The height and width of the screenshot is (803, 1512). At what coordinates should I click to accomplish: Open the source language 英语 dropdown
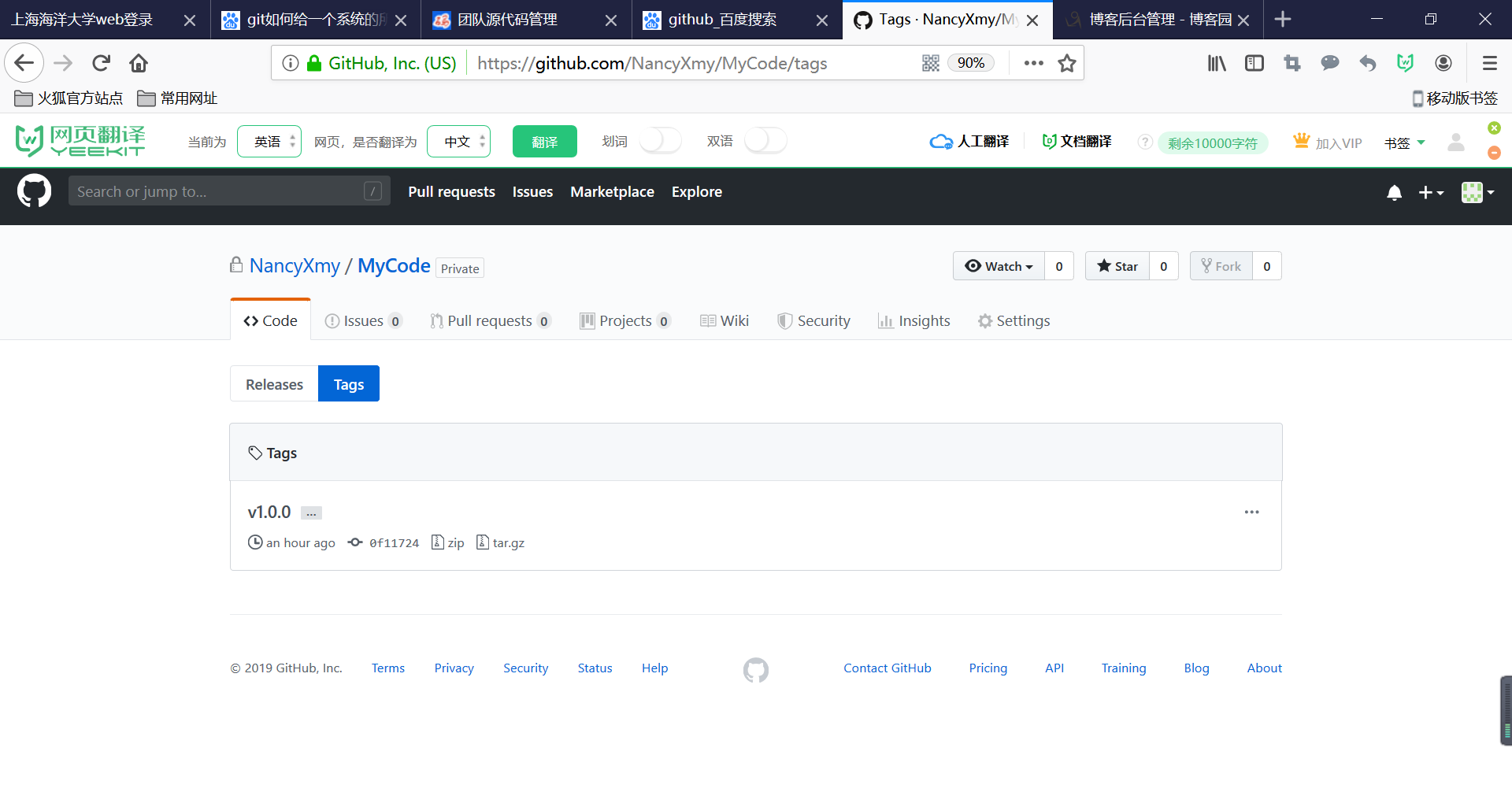tap(269, 142)
